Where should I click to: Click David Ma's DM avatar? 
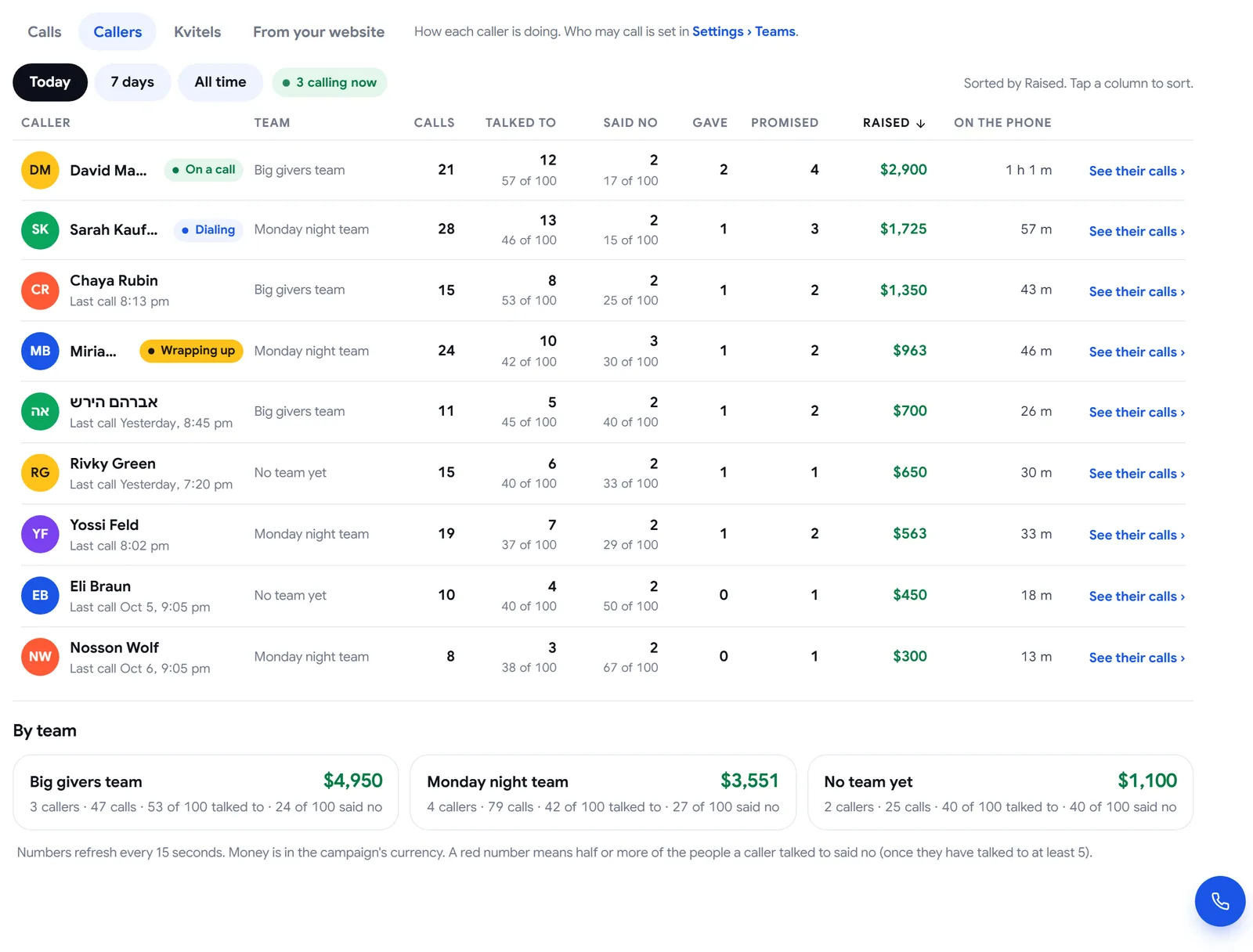pos(40,170)
